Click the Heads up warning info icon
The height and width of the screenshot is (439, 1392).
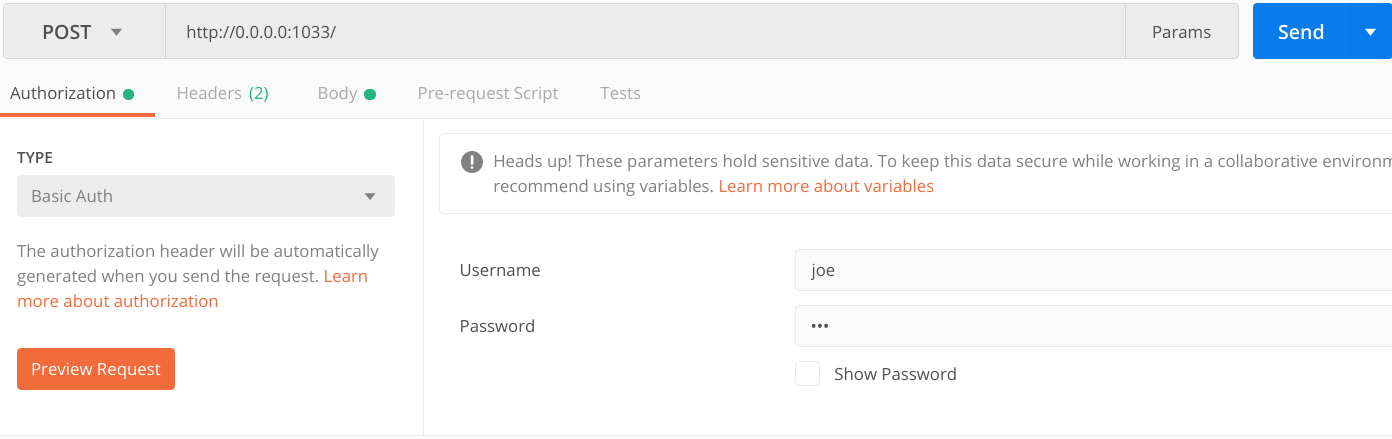coord(472,162)
